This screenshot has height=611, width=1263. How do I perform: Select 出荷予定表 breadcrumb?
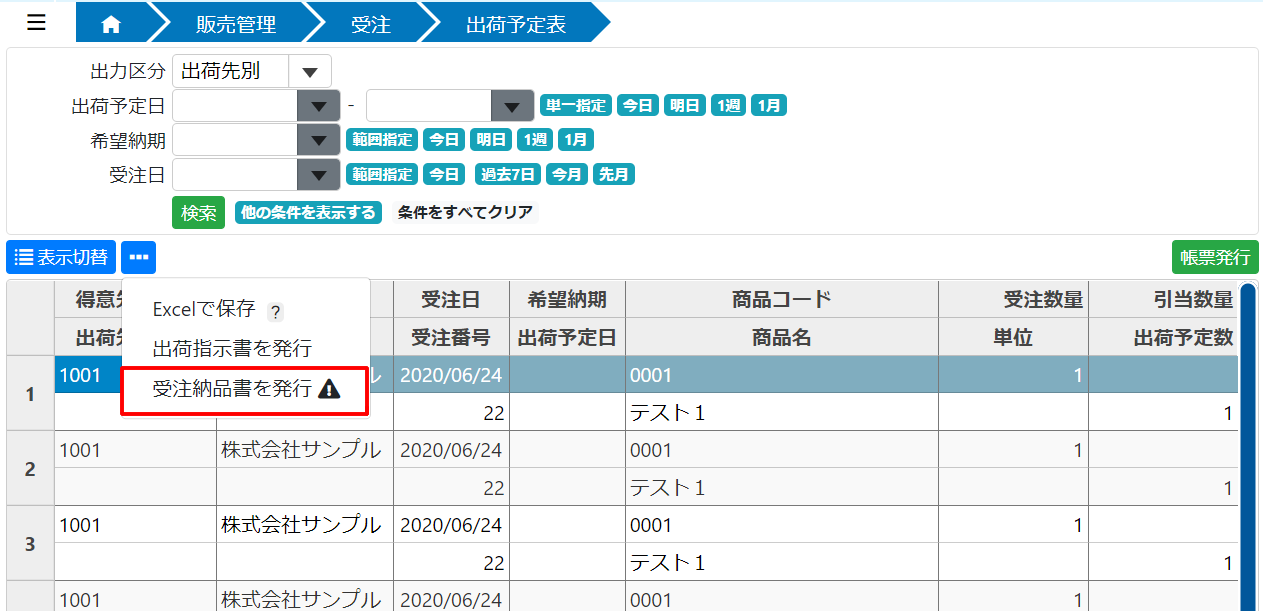[516, 25]
